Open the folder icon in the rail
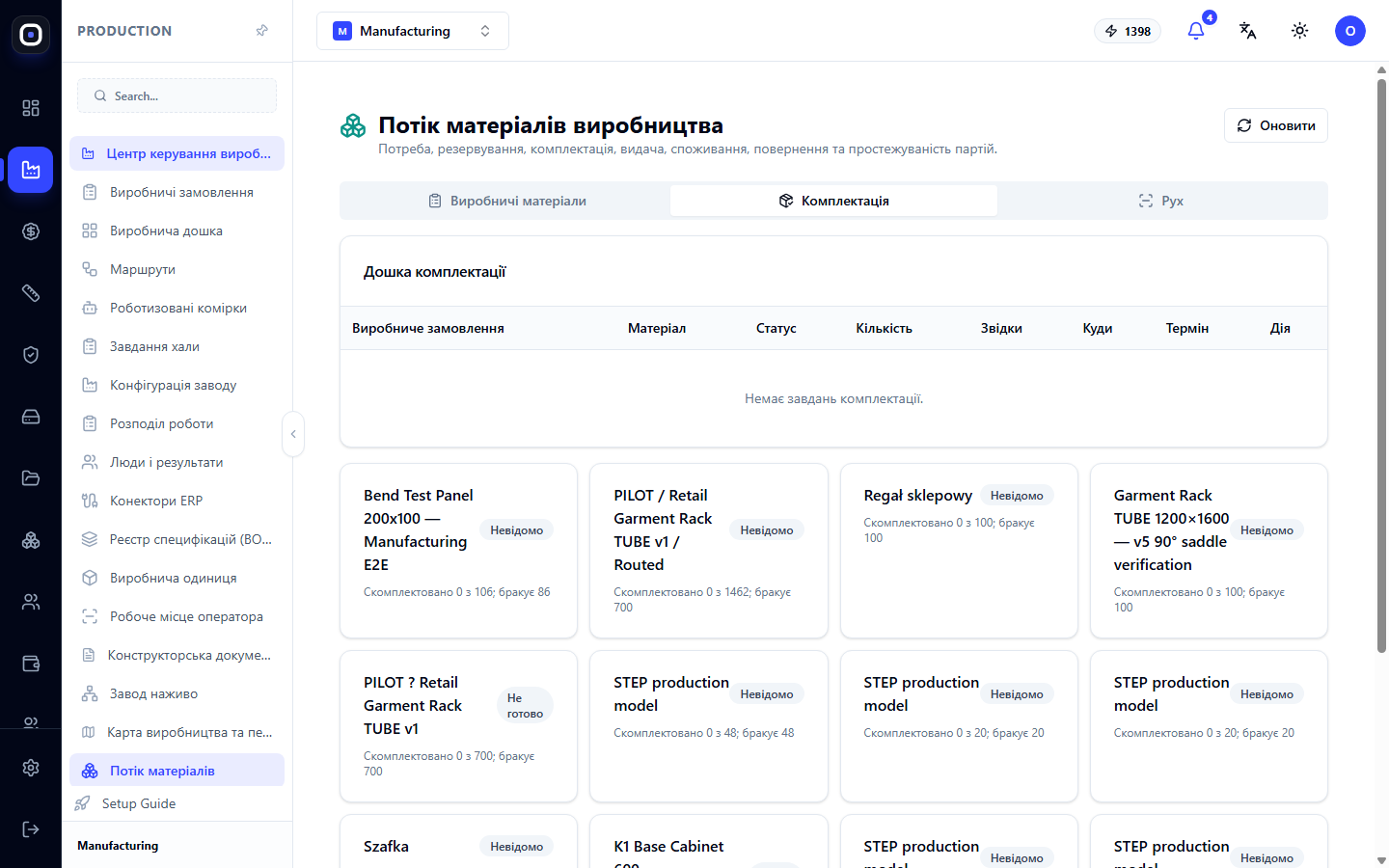Image resolution: width=1389 pixels, height=868 pixels. 31,478
